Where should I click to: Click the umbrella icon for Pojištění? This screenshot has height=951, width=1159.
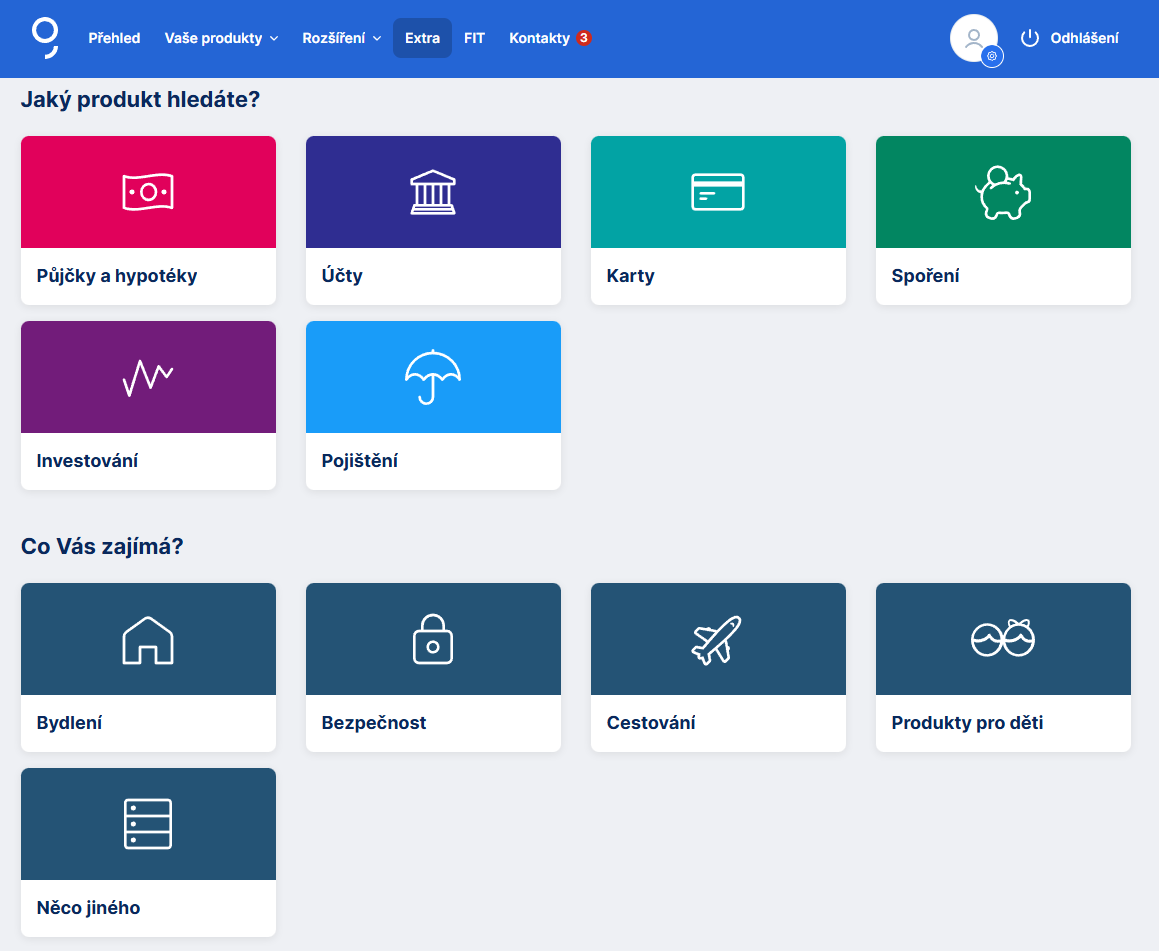point(433,377)
